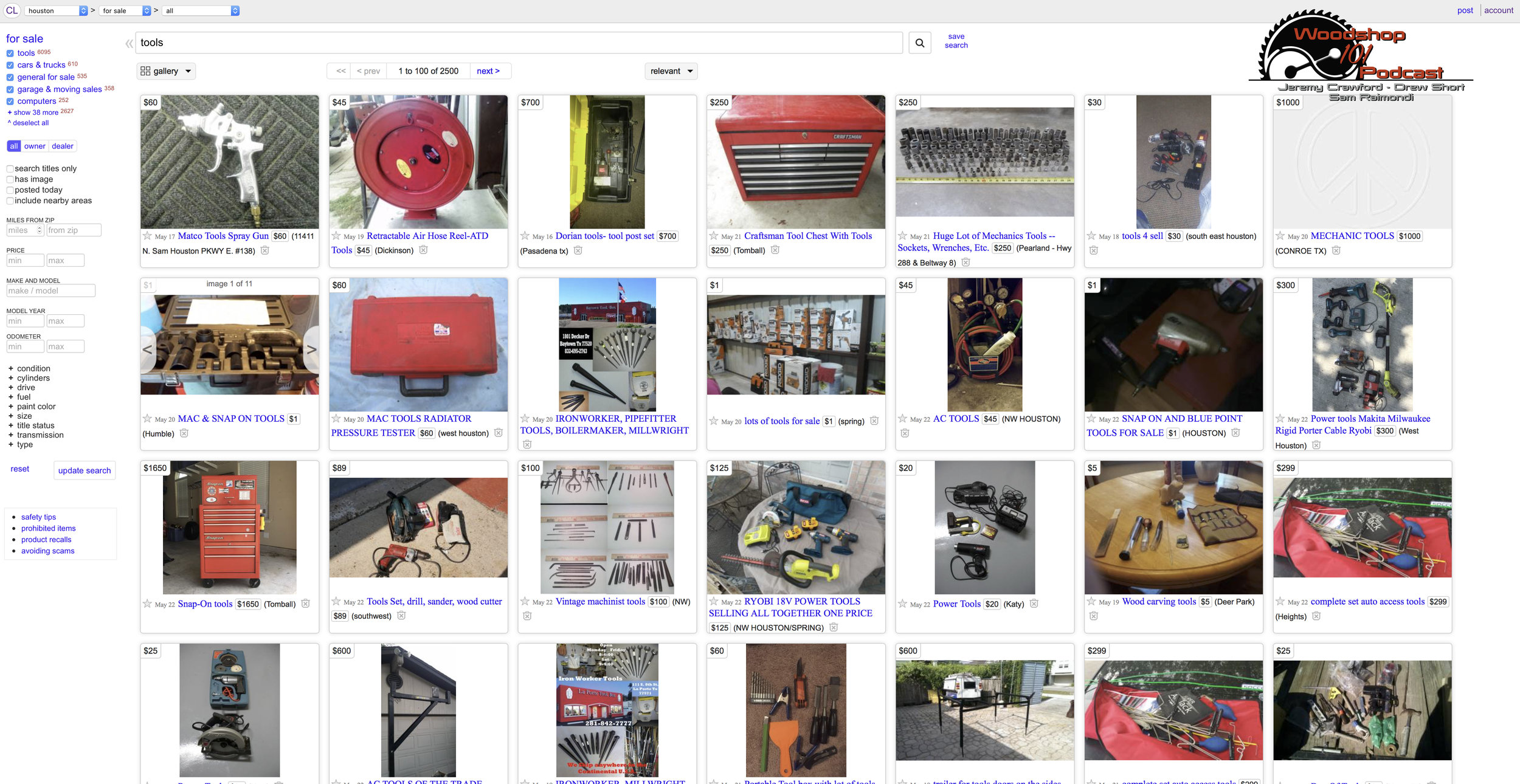This screenshot has height=784, width=1520.
Task: Click save search link
Action: [956, 41]
